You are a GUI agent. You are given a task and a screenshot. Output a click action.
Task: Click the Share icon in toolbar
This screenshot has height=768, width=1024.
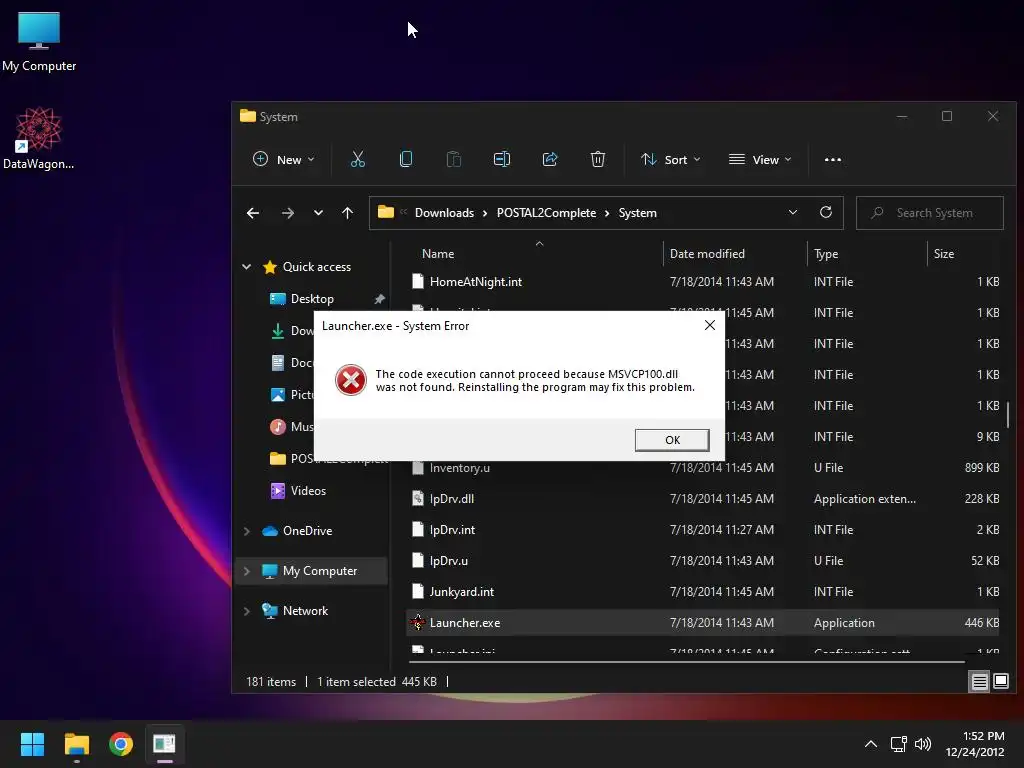(x=550, y=159)
